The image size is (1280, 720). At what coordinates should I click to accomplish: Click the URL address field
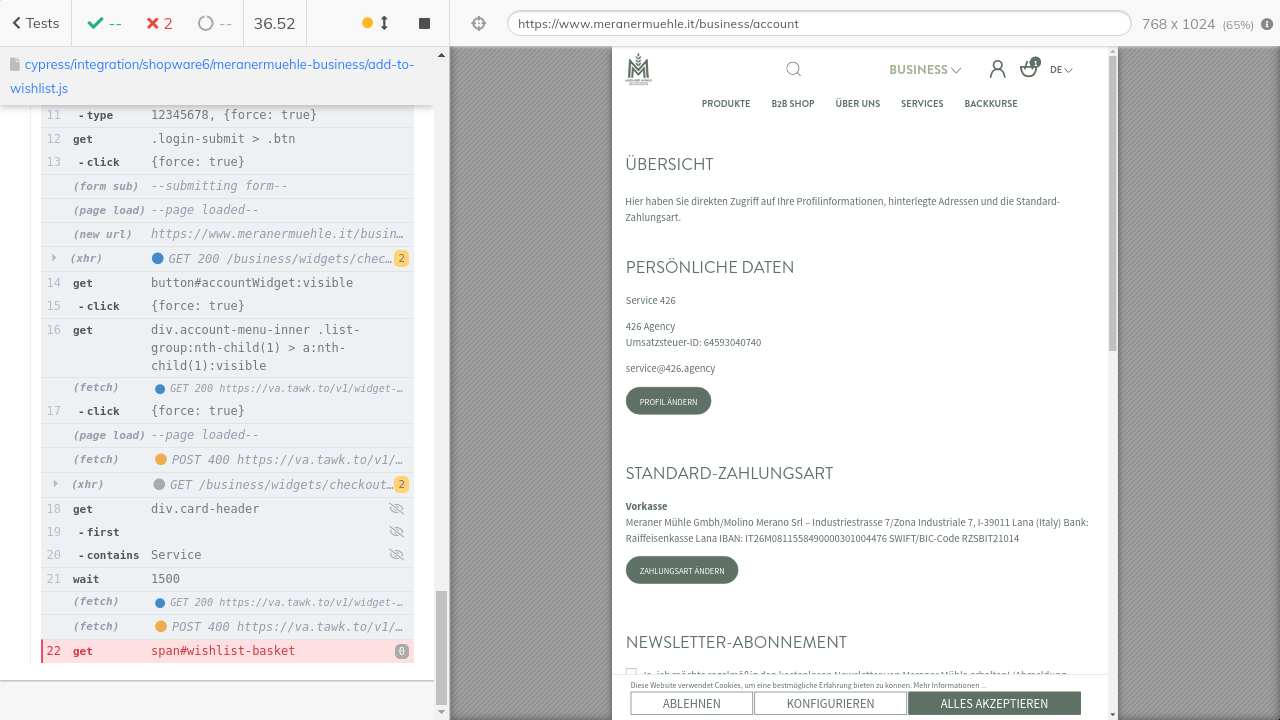tap(818, 23)
